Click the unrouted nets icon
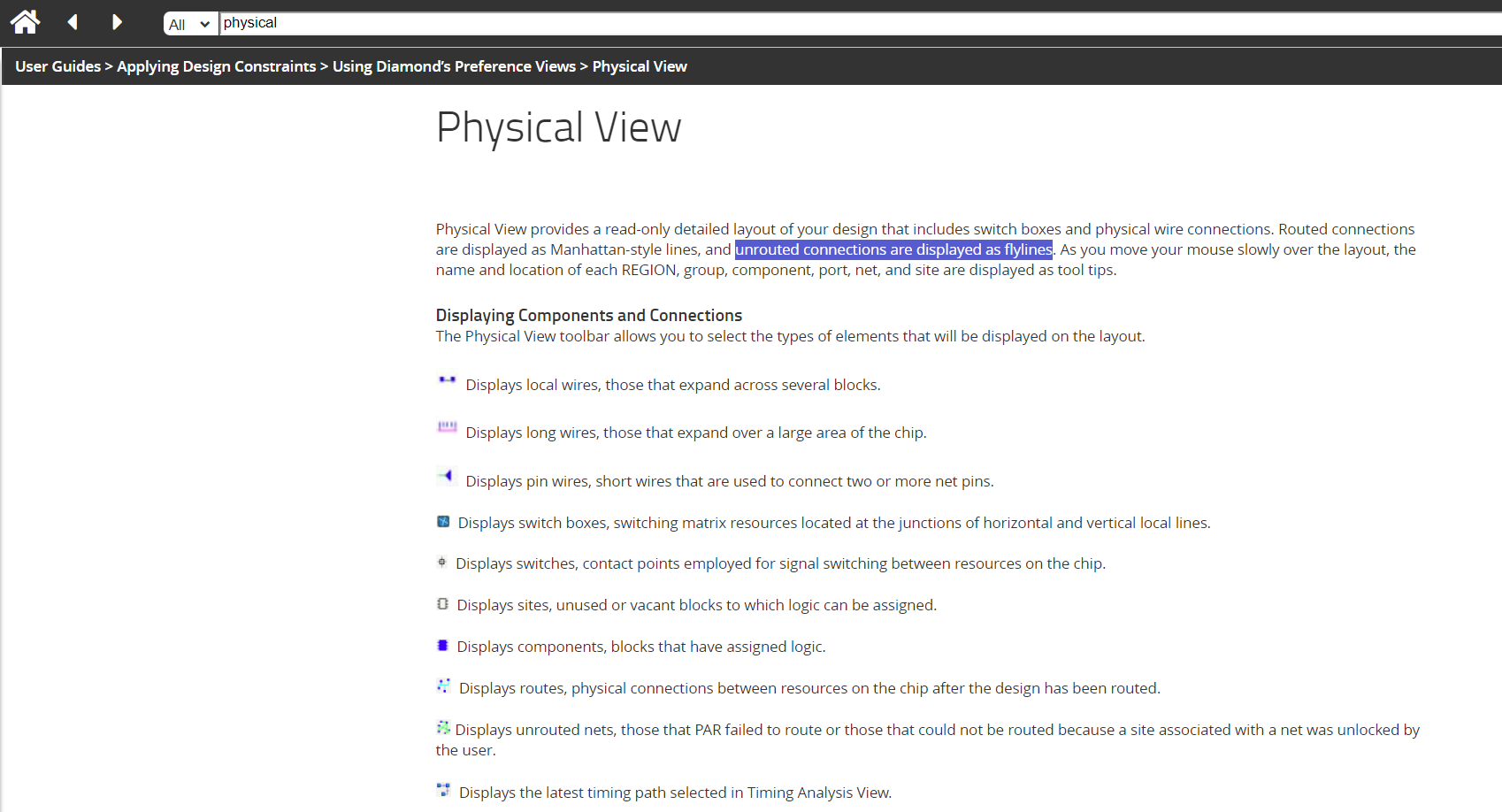The width and height of the screenshot is (1502, 812). 443,727
